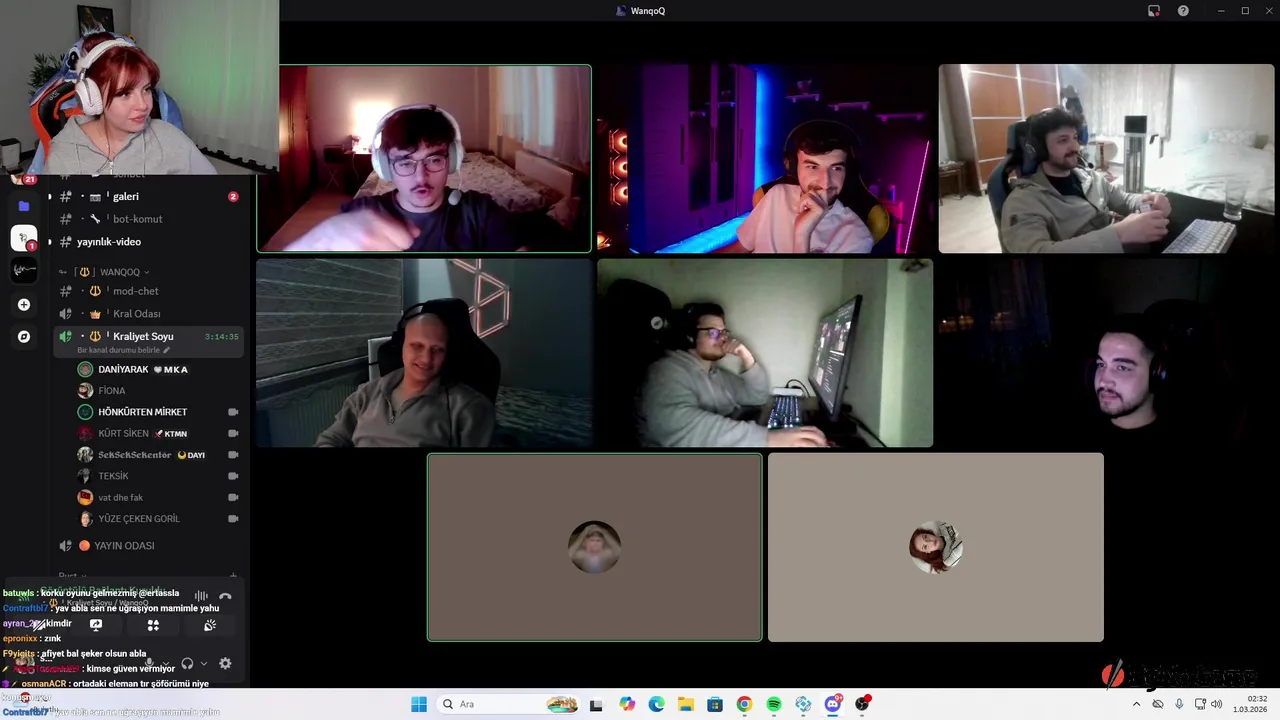The image size is (1280, 720).
Task: Focus the green-outlined avatar tile
Action: point(595,547)
